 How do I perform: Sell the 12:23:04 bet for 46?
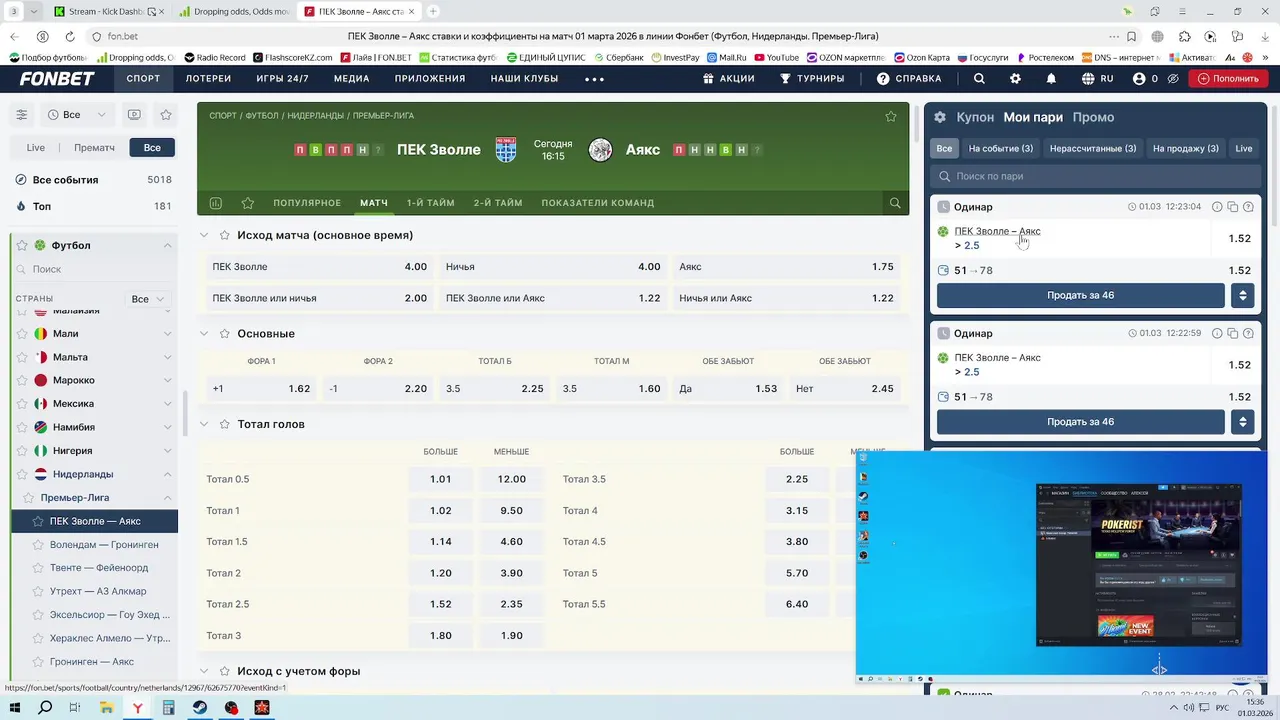[1080, 295]
